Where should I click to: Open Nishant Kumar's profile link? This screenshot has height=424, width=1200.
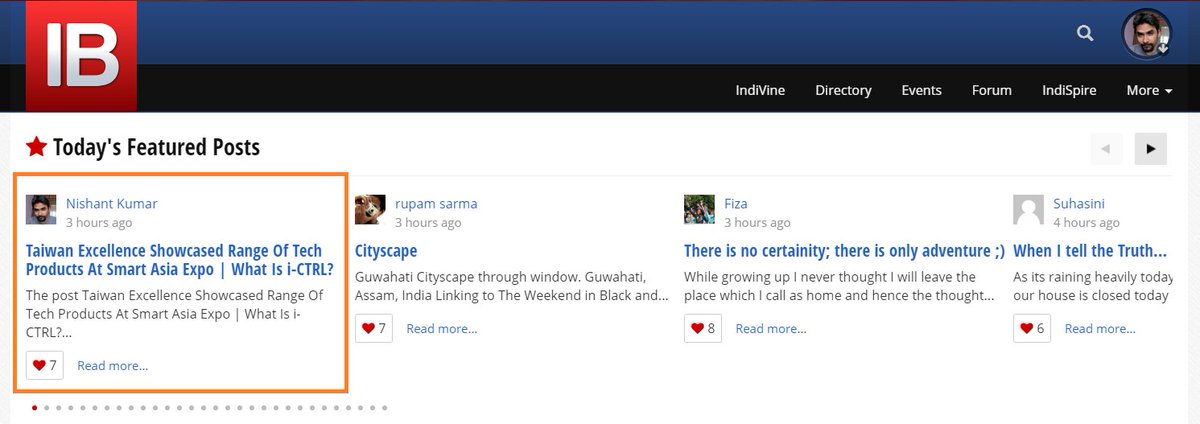[x=111, y=203]
